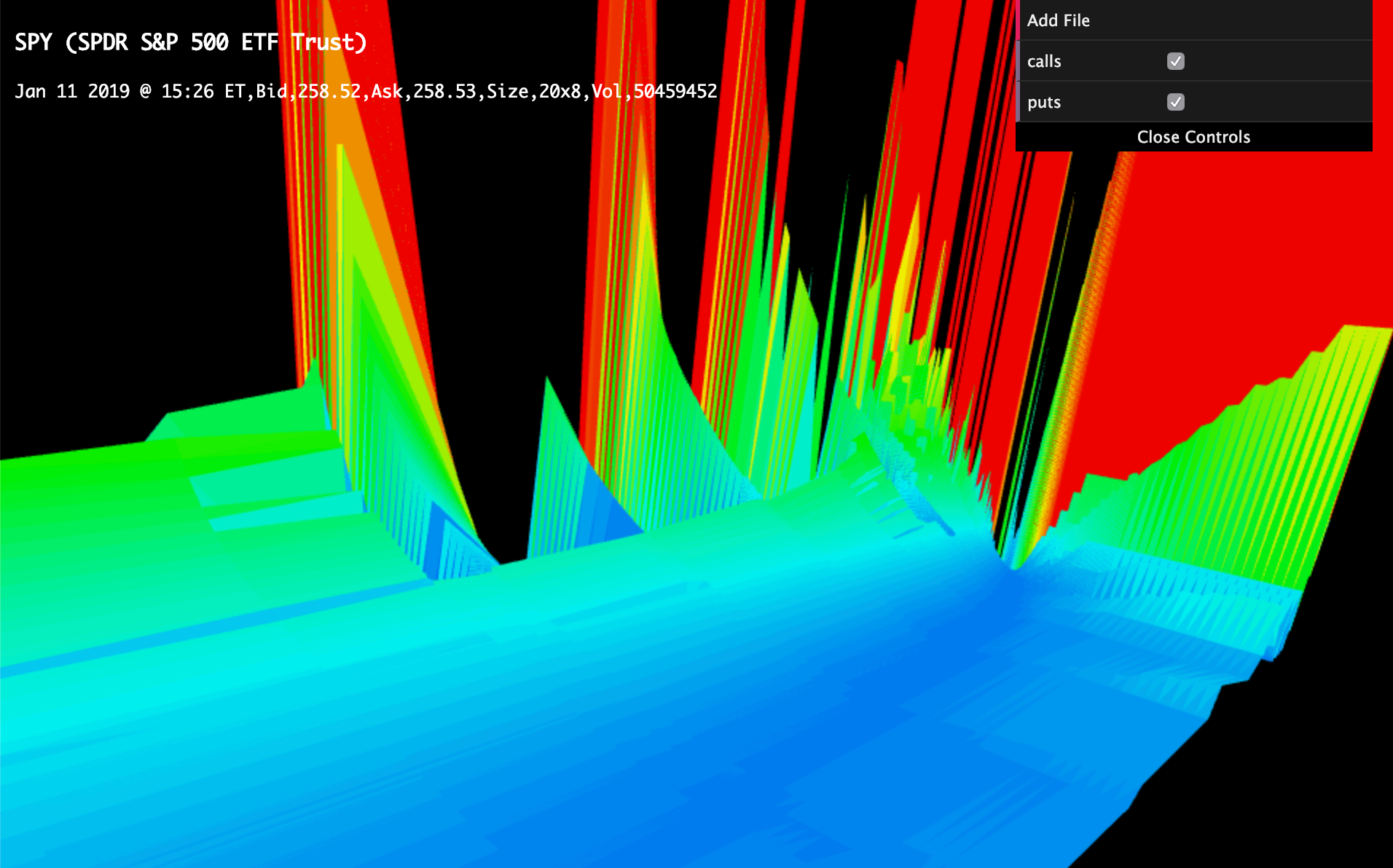The image size is (1393, 868).
Task: Select the SPY (SPDR S&P 500 ETF Trust) title
Action: coord(190,42)
